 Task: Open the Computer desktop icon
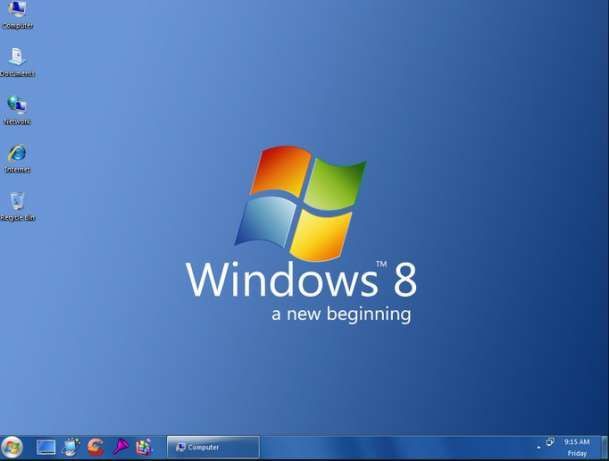17,15
